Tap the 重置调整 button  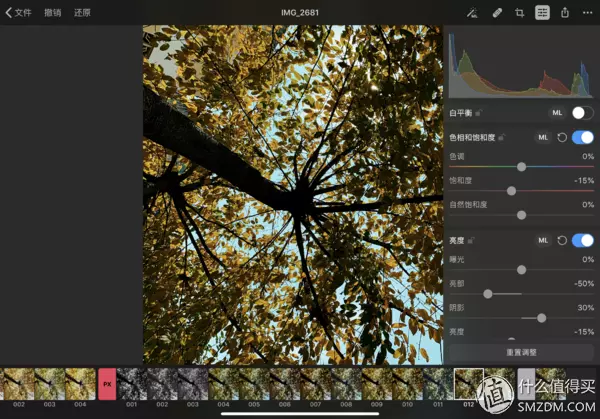point(521,352)
